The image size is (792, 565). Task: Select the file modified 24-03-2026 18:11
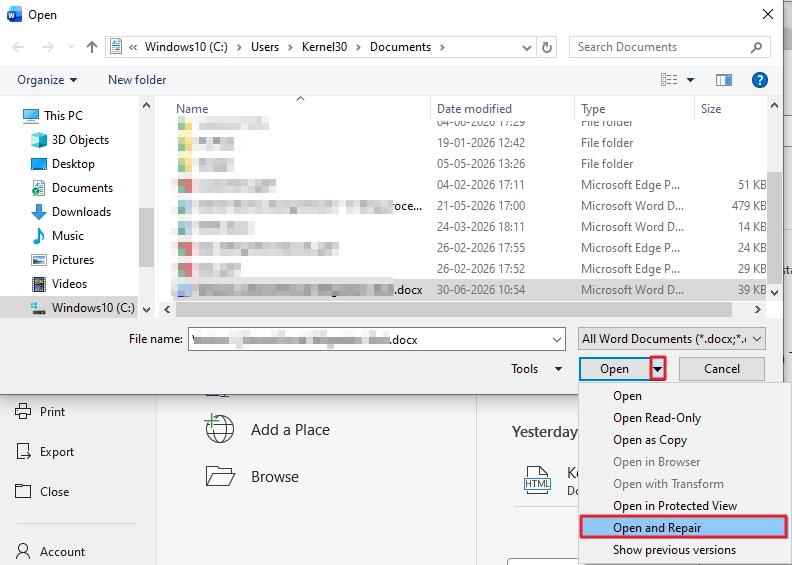470,227
